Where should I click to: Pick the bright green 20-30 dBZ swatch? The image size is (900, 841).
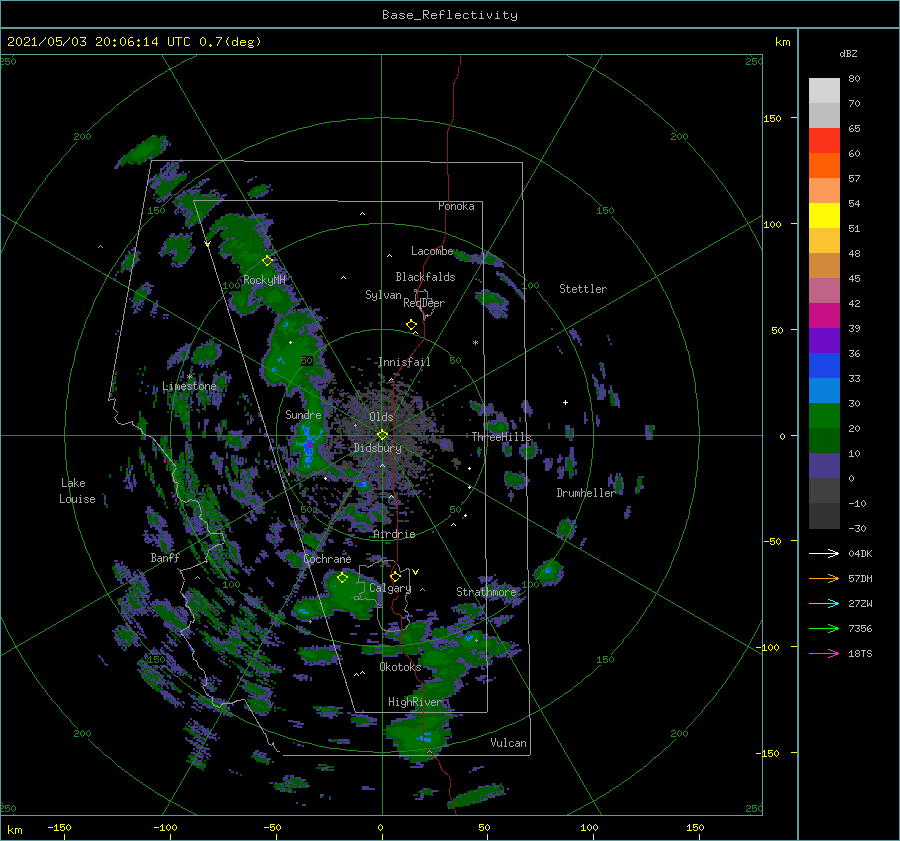[x=824, y=416]
